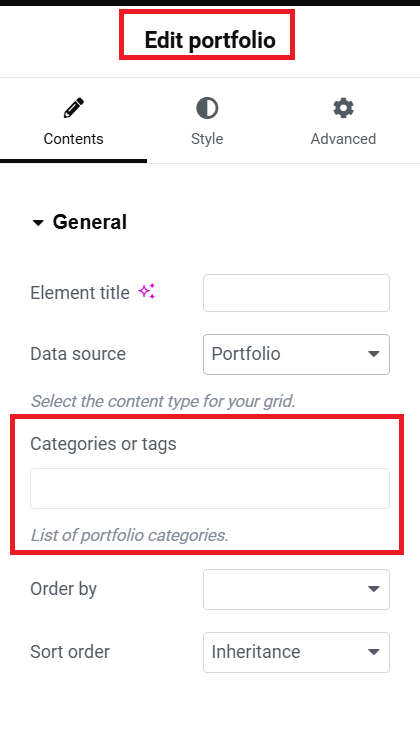Click the Categories or tags label
This screenshot has width=420, height=755.
[104, 444]
